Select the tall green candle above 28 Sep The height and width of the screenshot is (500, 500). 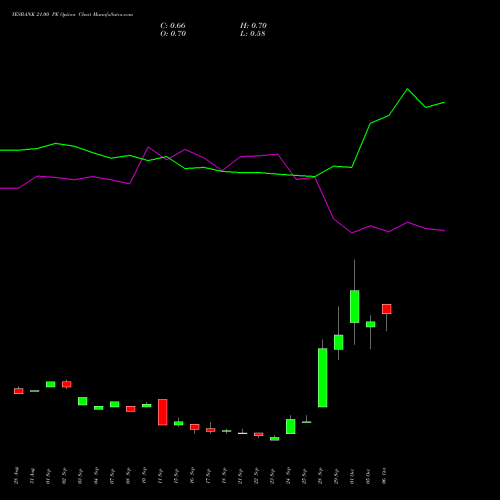pos(323,378)
